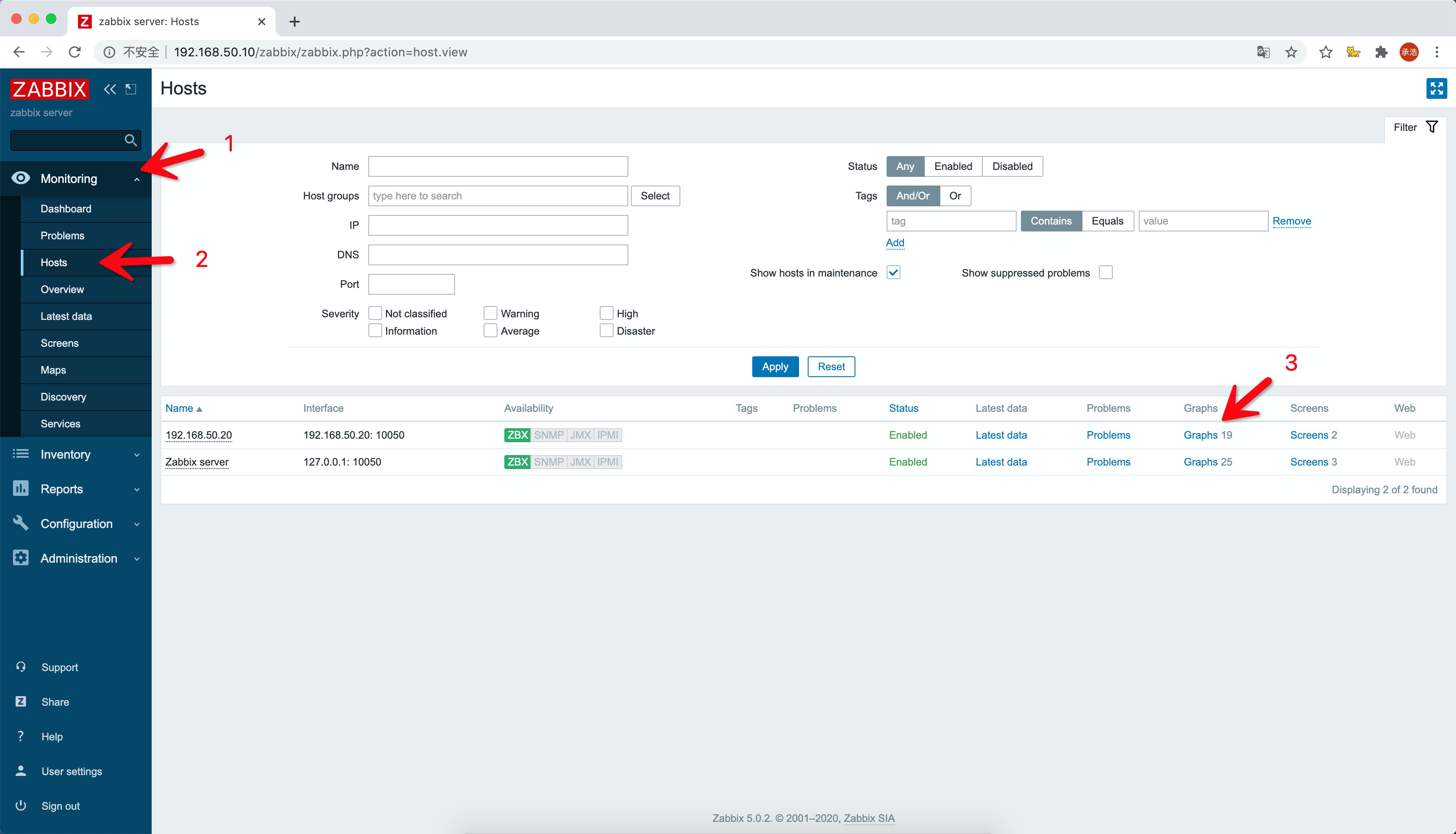Check the Disaster severity checkbox

(x=606, y=330)
